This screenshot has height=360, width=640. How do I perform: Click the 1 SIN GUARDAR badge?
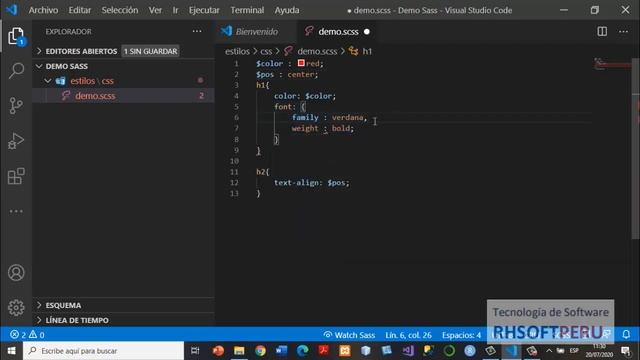click(151, 51)
